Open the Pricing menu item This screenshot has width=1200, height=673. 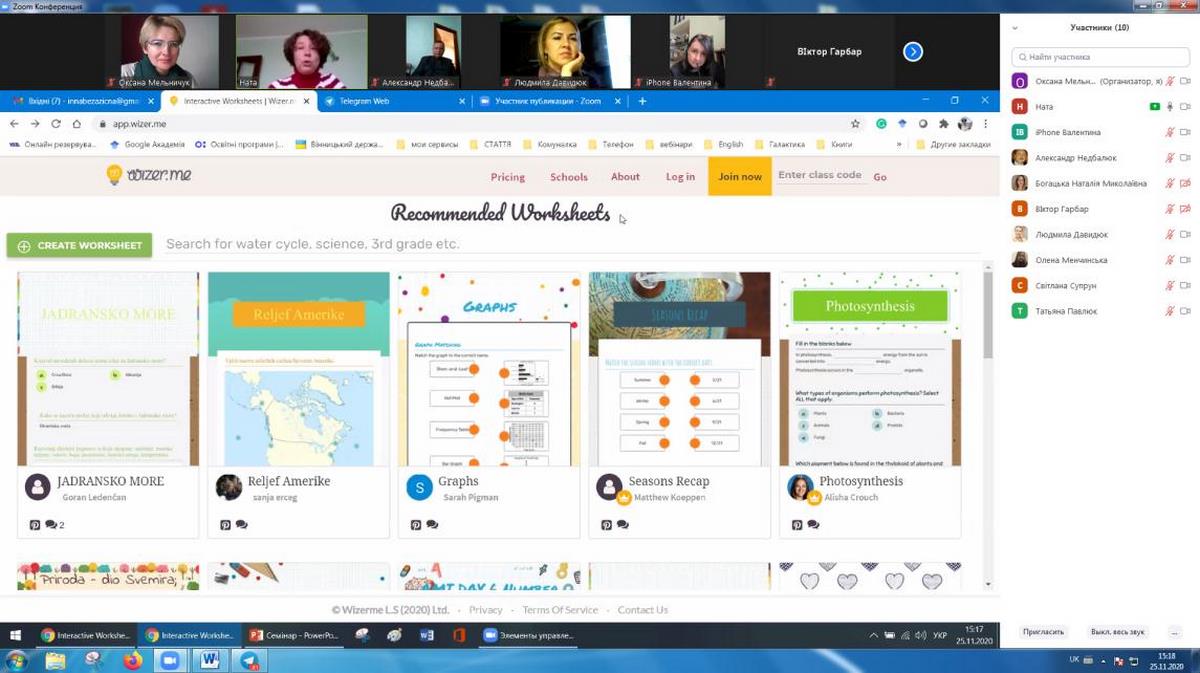507,177
